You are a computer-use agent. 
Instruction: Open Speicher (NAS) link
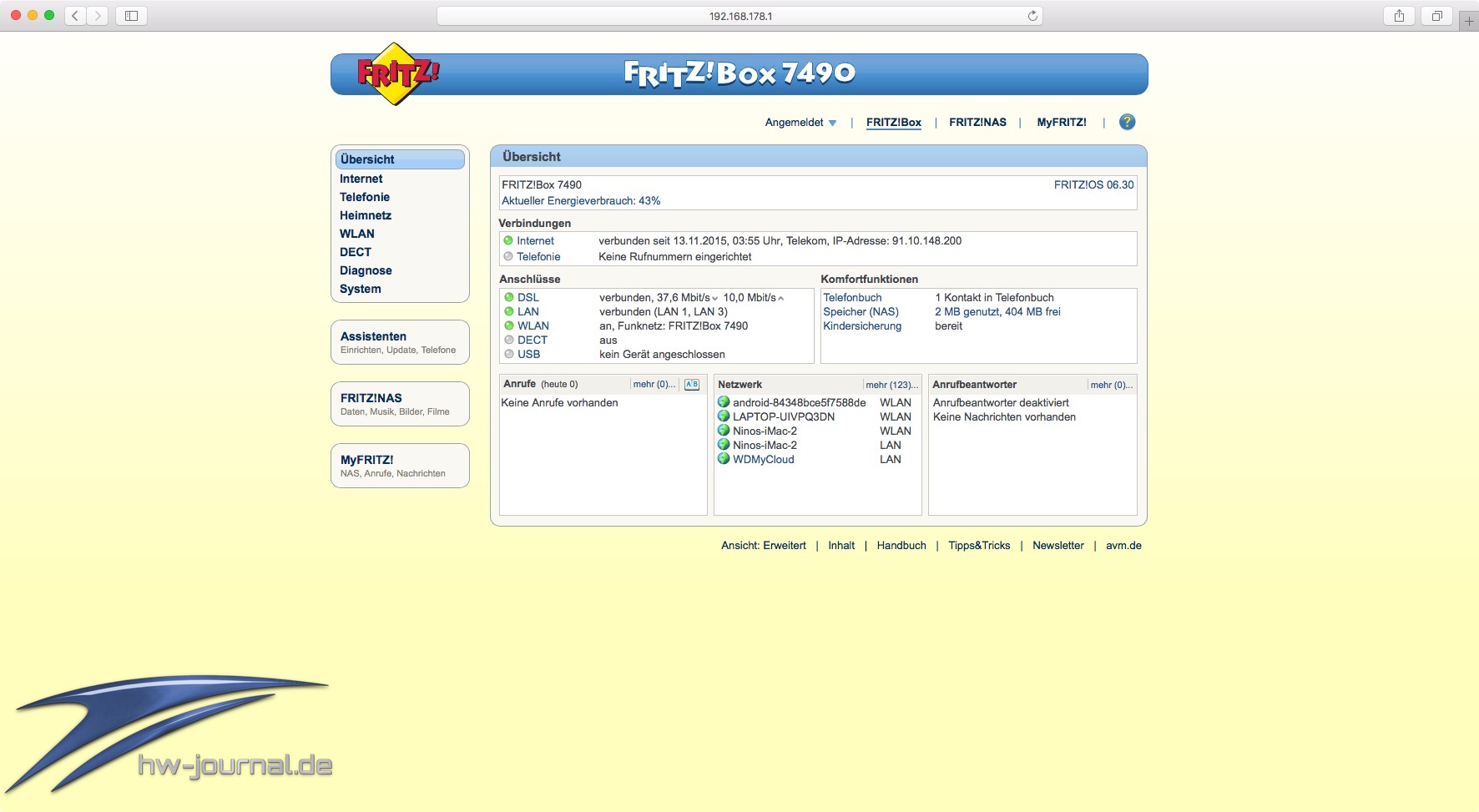(861, 311)
